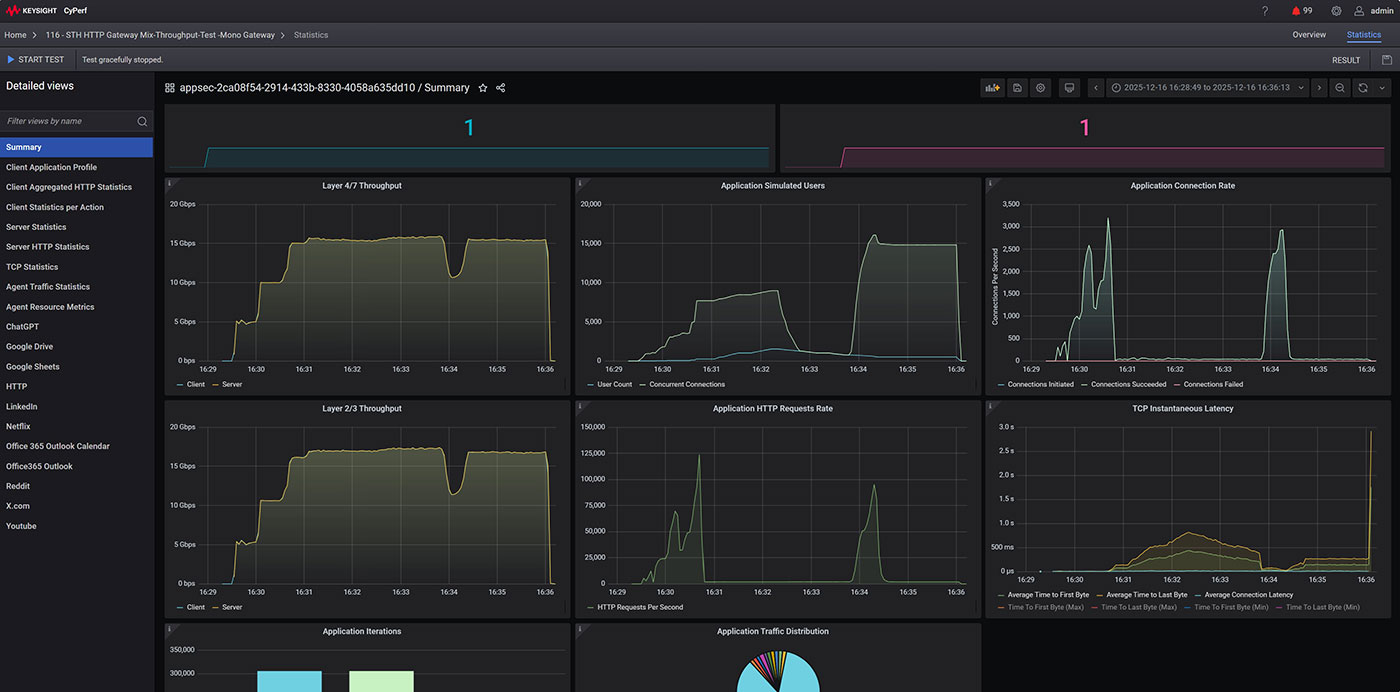Click the Application Traffic Distribution pie chart
This screenshot has height=692, width=1400.
[778, 672]
